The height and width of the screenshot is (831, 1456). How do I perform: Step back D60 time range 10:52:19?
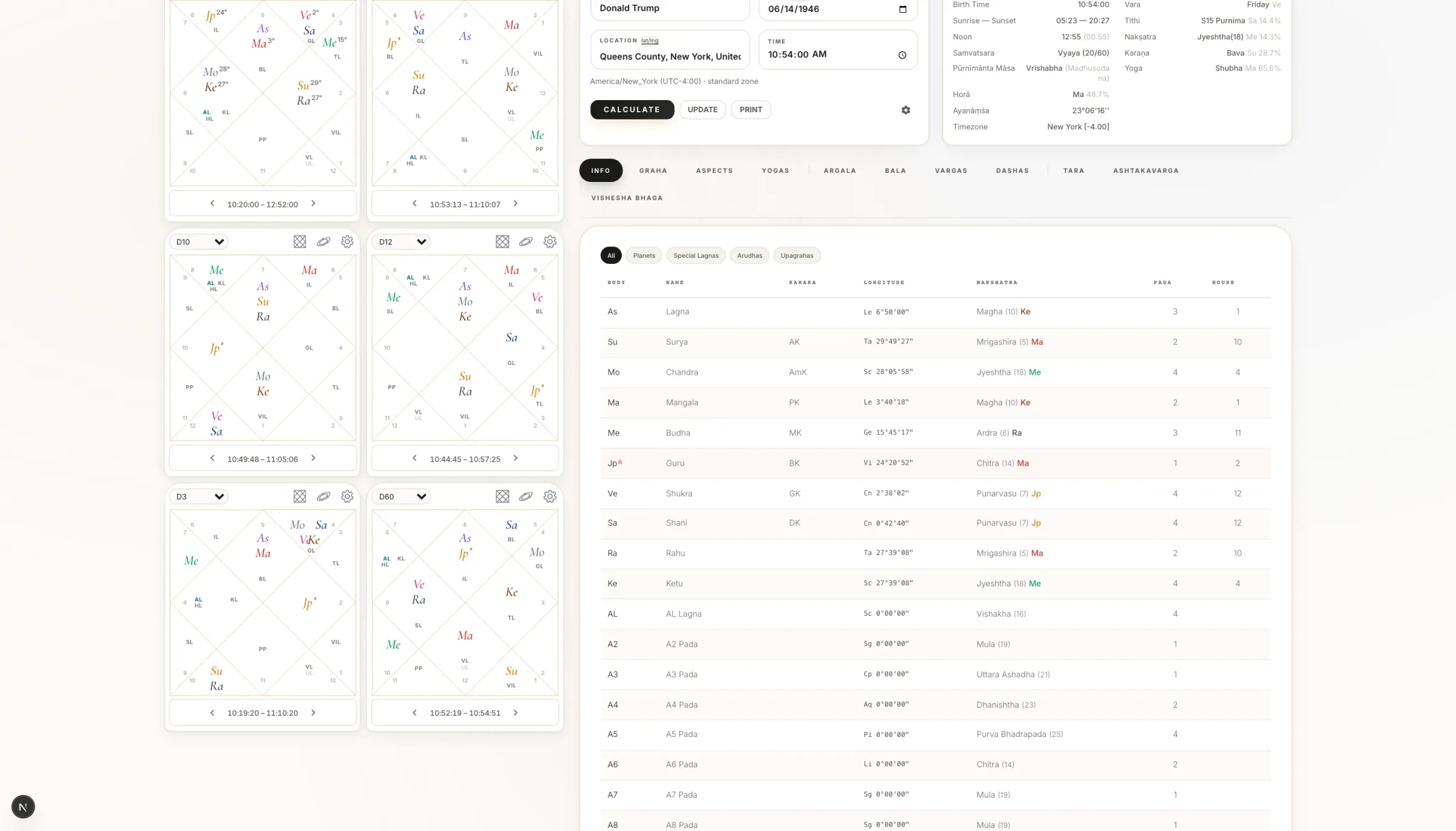414,713
